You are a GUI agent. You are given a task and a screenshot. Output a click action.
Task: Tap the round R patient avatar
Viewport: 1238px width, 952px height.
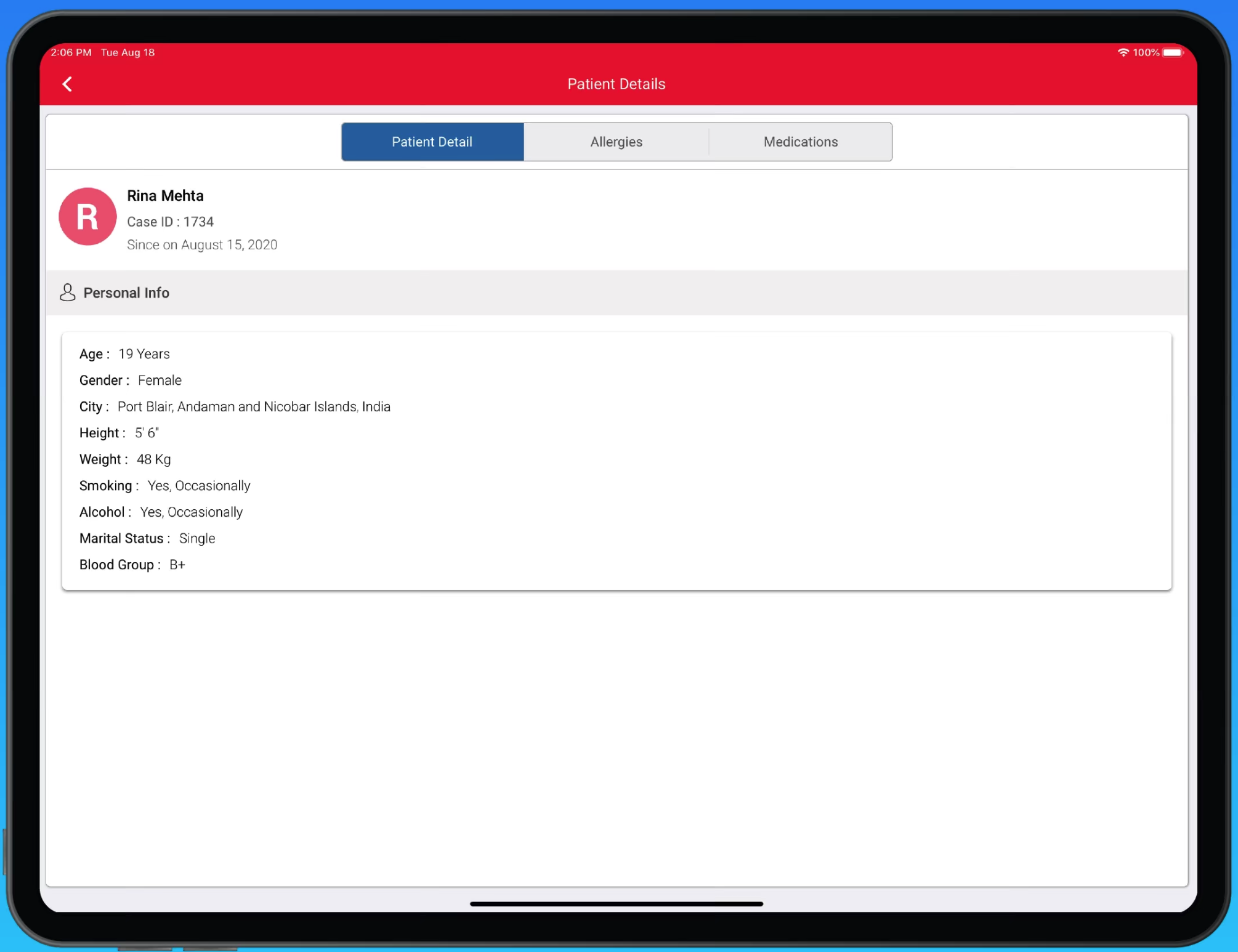point(87,217)
